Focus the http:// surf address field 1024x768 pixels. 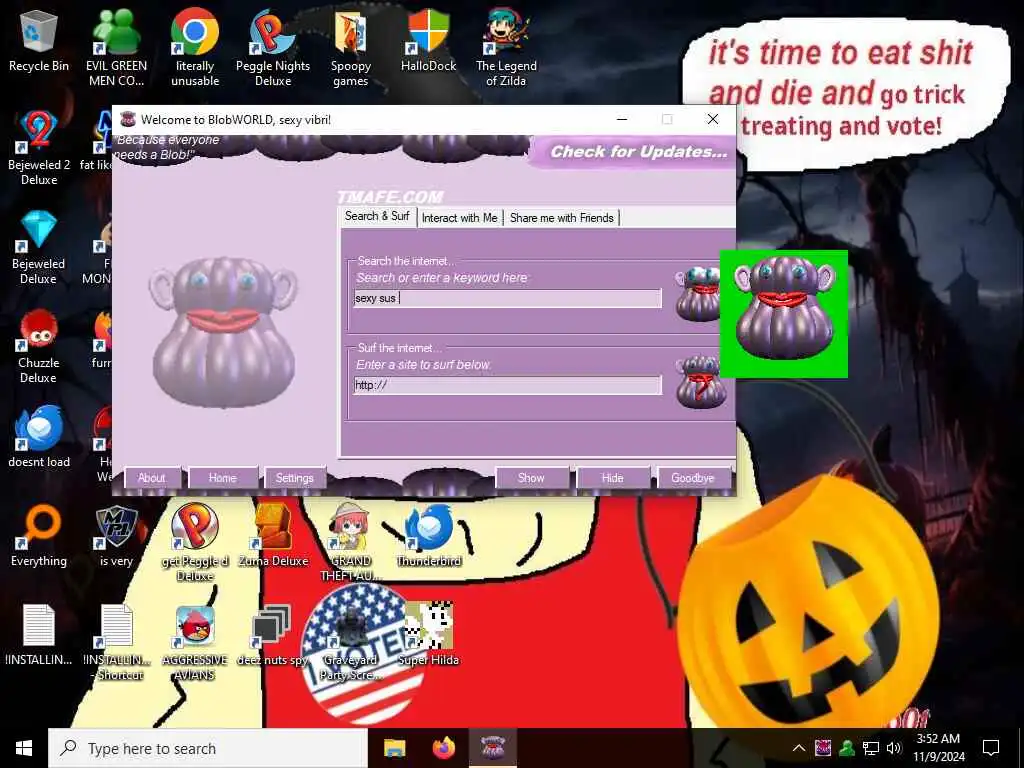[507, 385]
